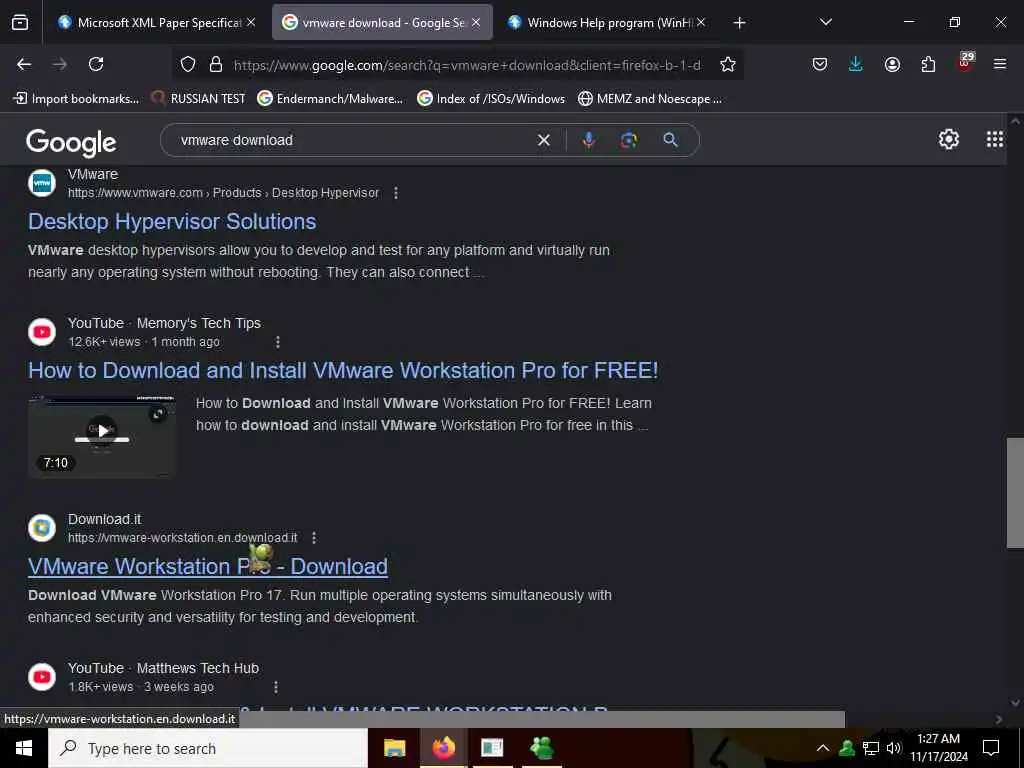
Task: Click YouTube icon beside Memory's Tech Tips
Action: coord(42,332)
